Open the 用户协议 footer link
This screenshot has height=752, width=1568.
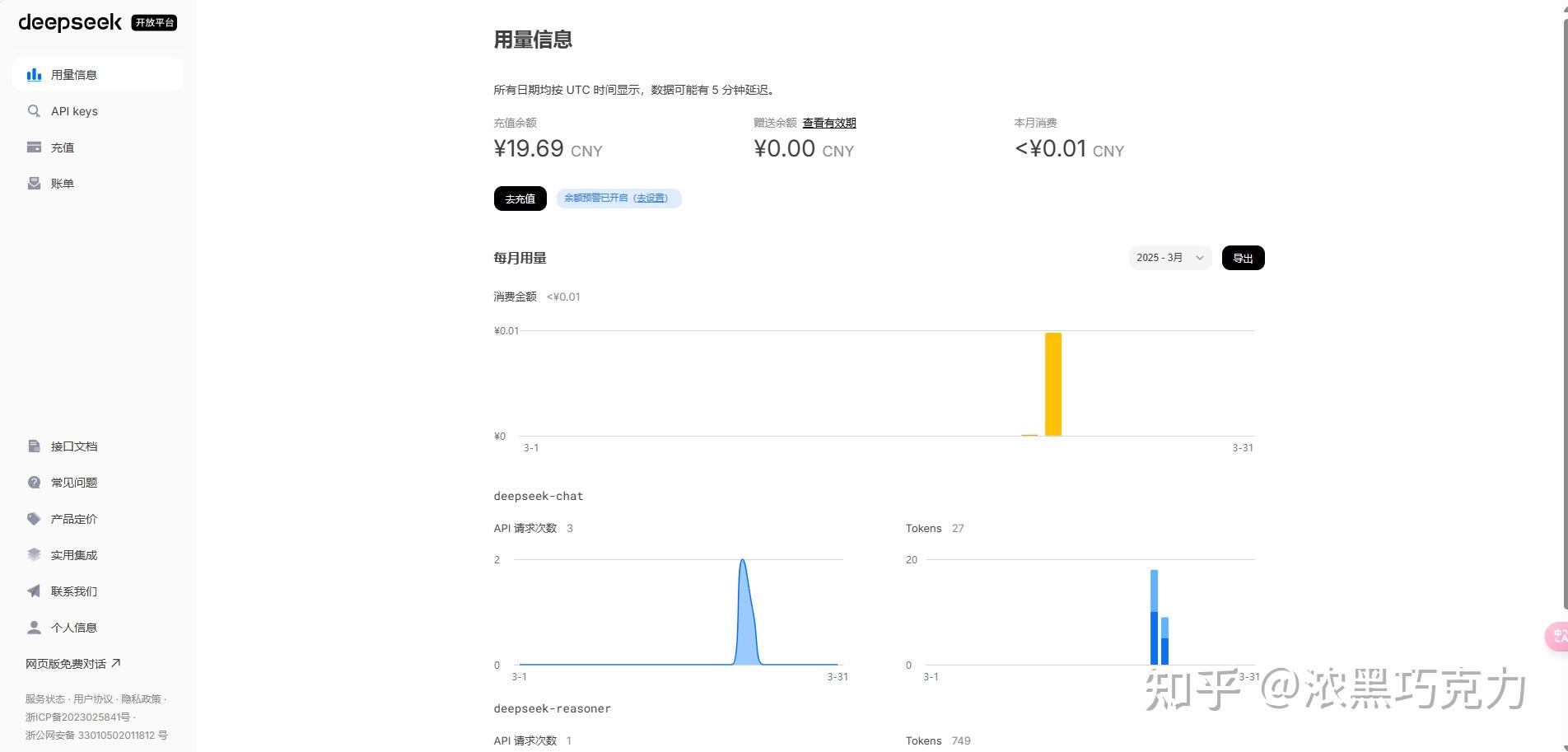93,699
